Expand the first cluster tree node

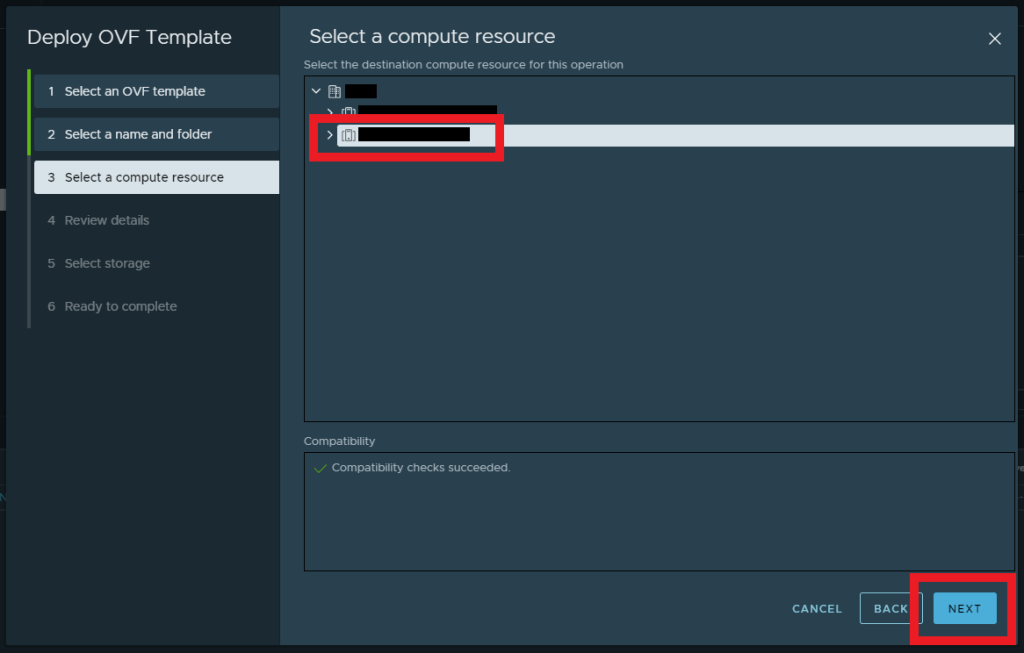tap(330, 112)
